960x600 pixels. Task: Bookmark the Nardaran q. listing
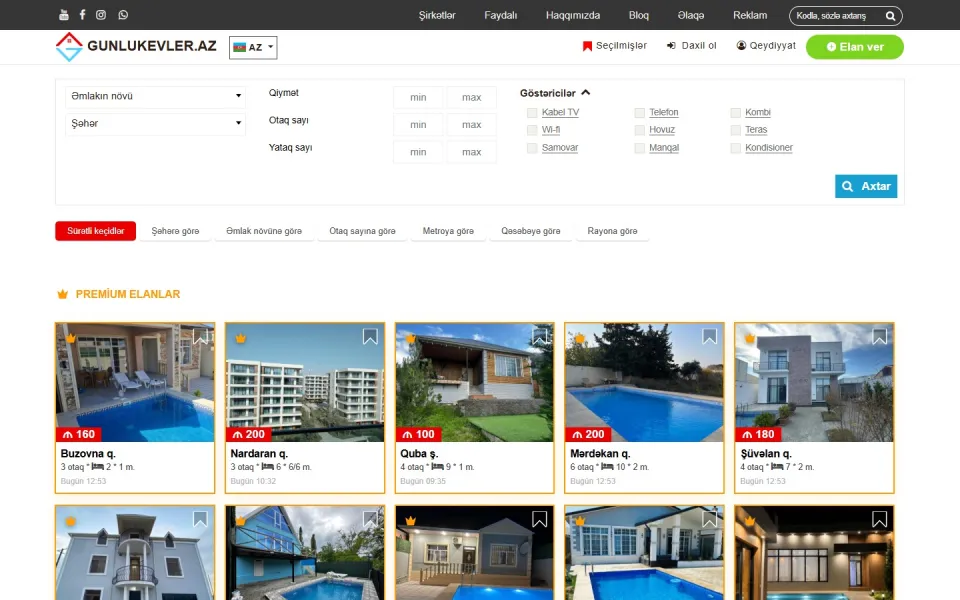point(370,337)
